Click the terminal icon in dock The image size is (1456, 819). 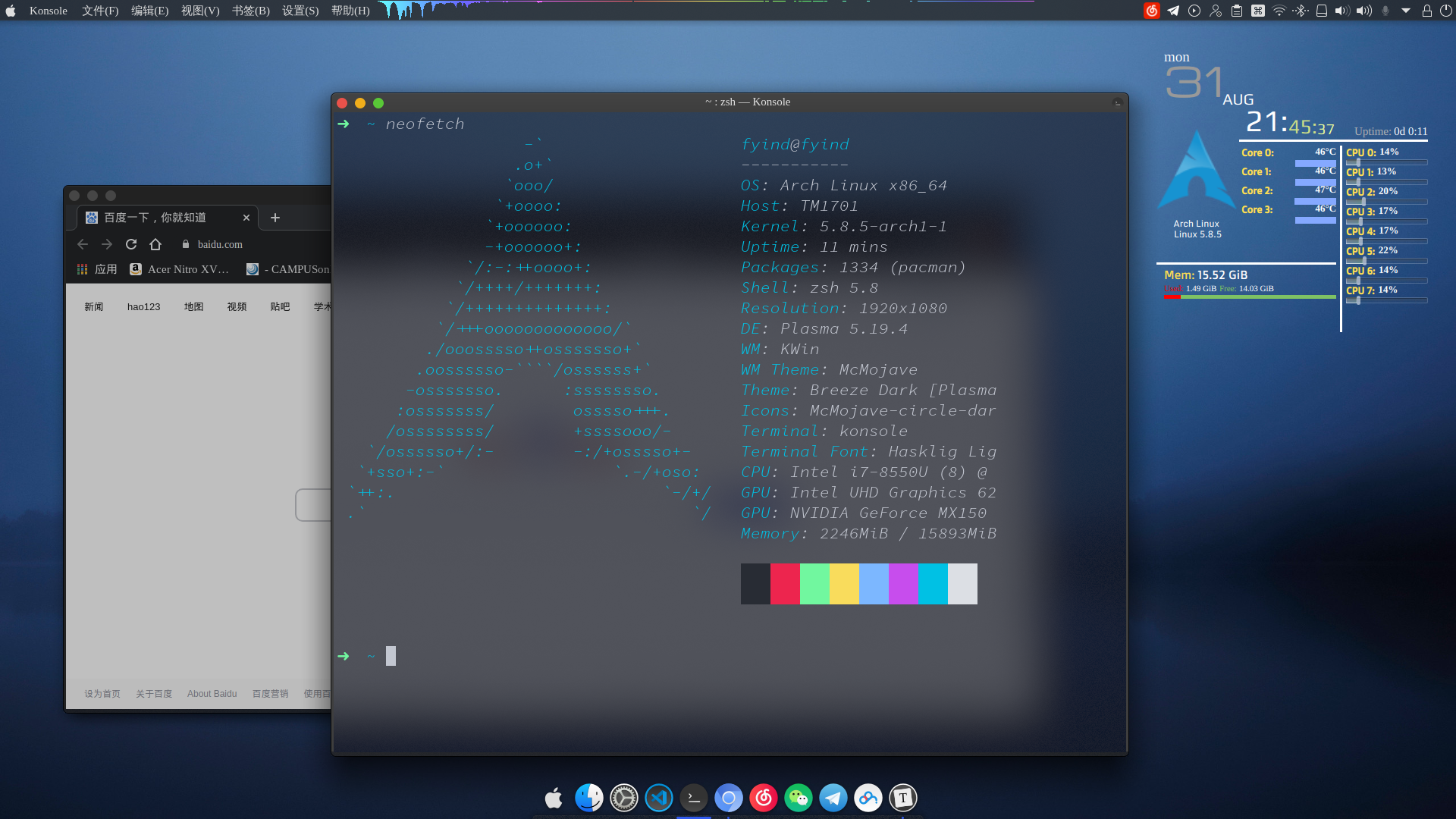coord(694,798)
